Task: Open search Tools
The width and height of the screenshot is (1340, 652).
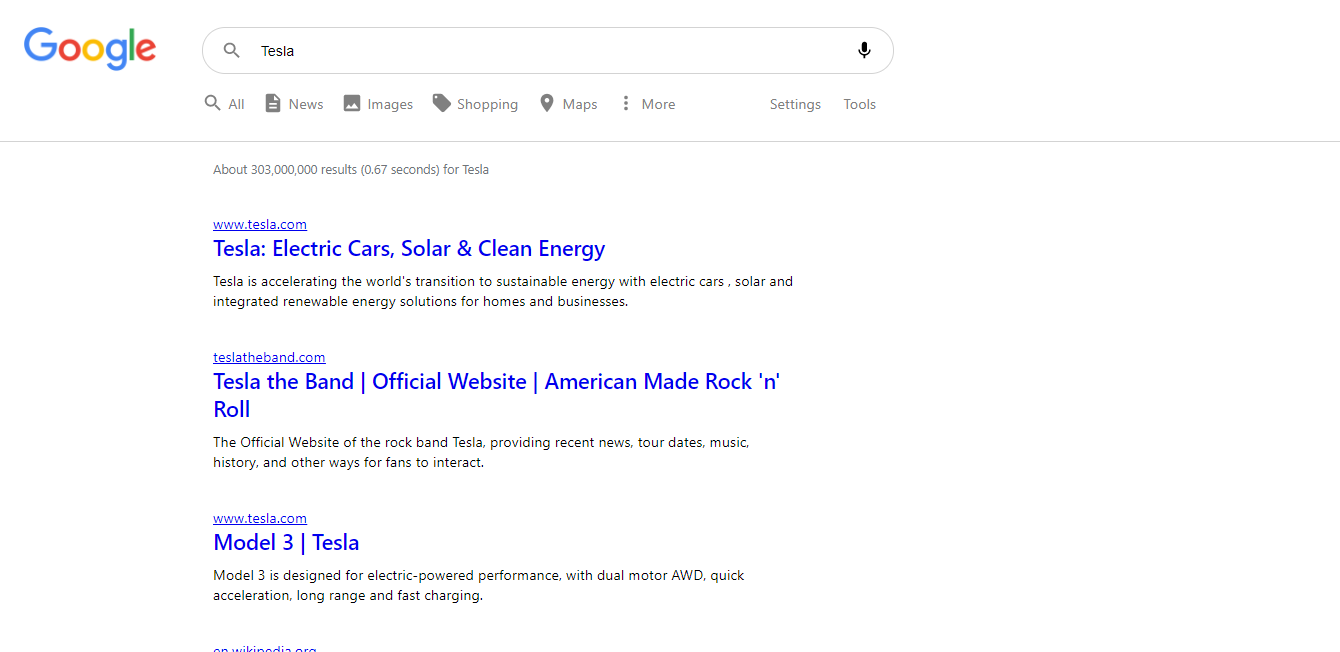Action: pos(859,104)
